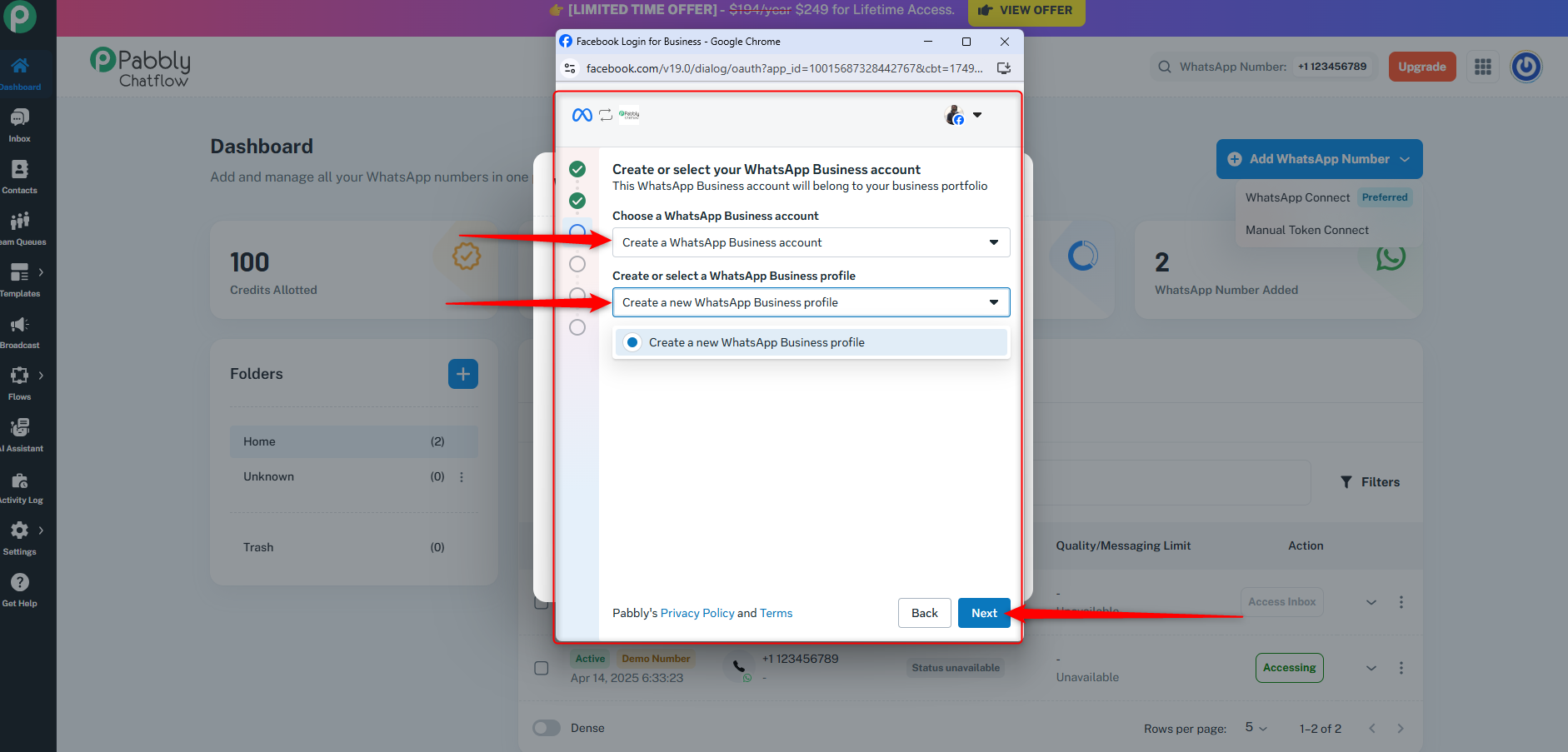This screenshot has width=1568, height=752.
Task: Click the Get Help question icon
Action: [x=20, y=582]
